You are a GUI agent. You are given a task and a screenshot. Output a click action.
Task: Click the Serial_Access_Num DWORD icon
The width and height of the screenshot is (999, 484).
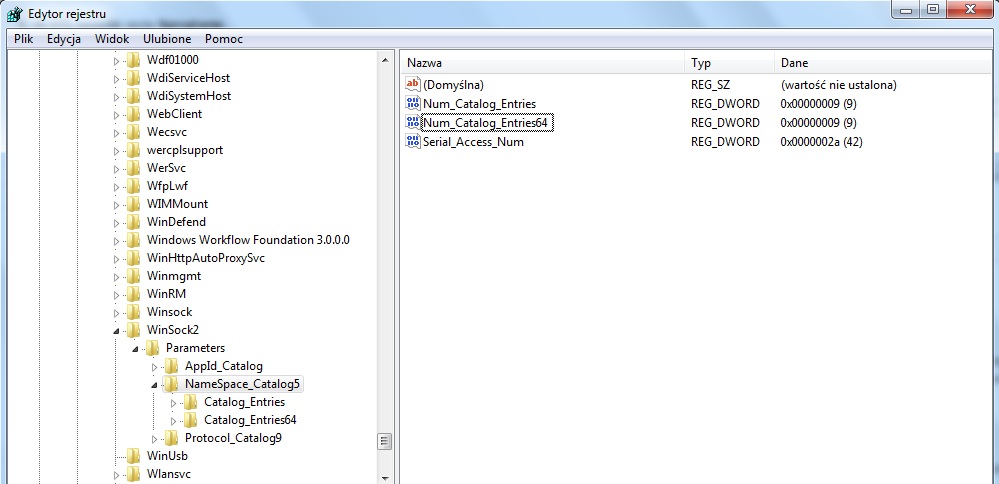click(x=413, y=141)
